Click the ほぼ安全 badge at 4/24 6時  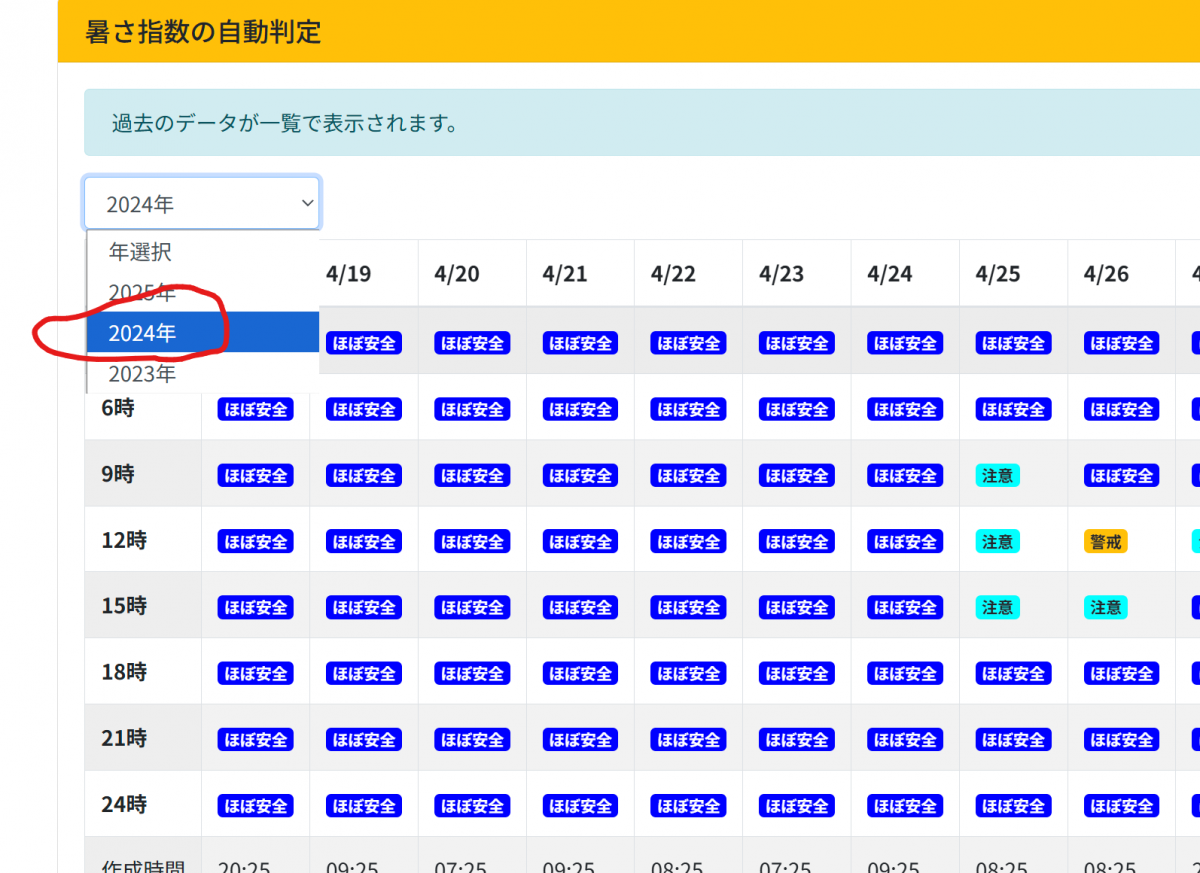tap(905, 409)
